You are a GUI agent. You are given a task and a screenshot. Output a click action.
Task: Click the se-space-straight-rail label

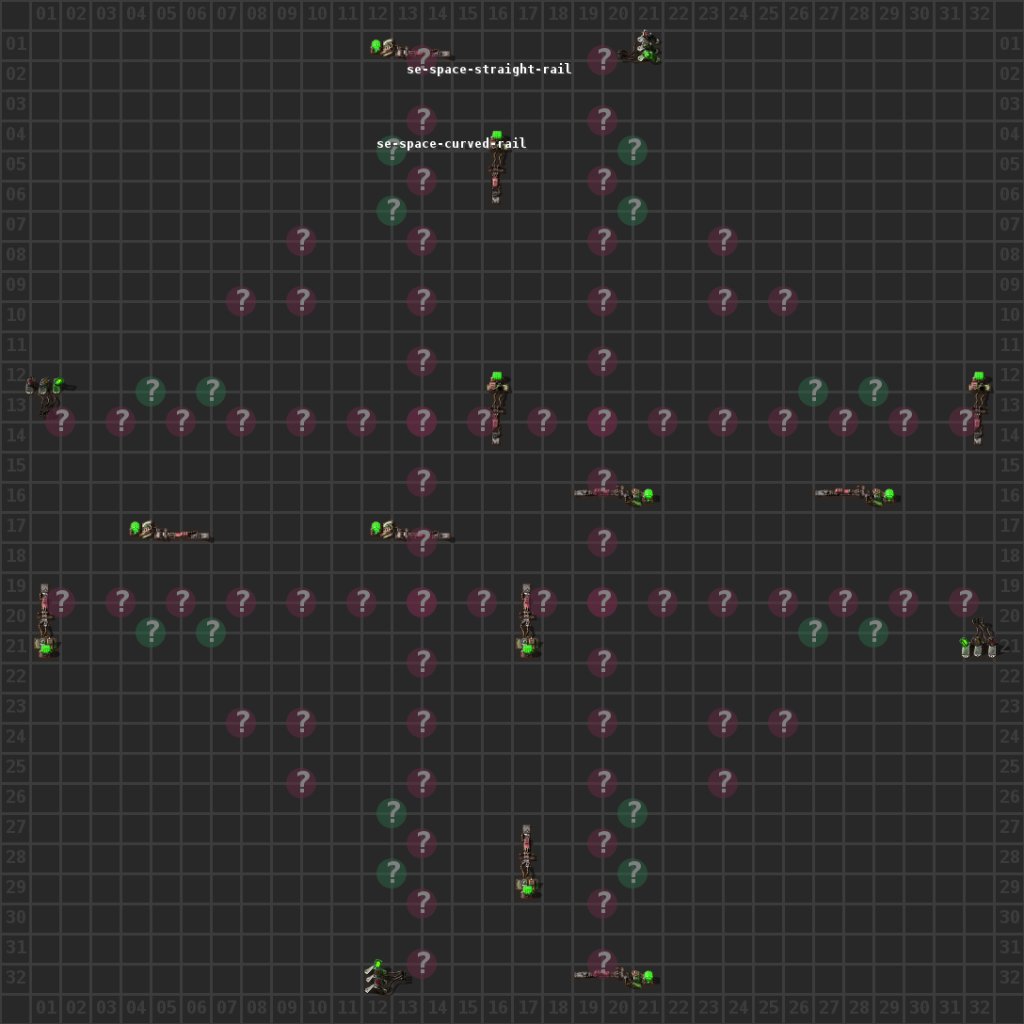[x=488, y=70]
